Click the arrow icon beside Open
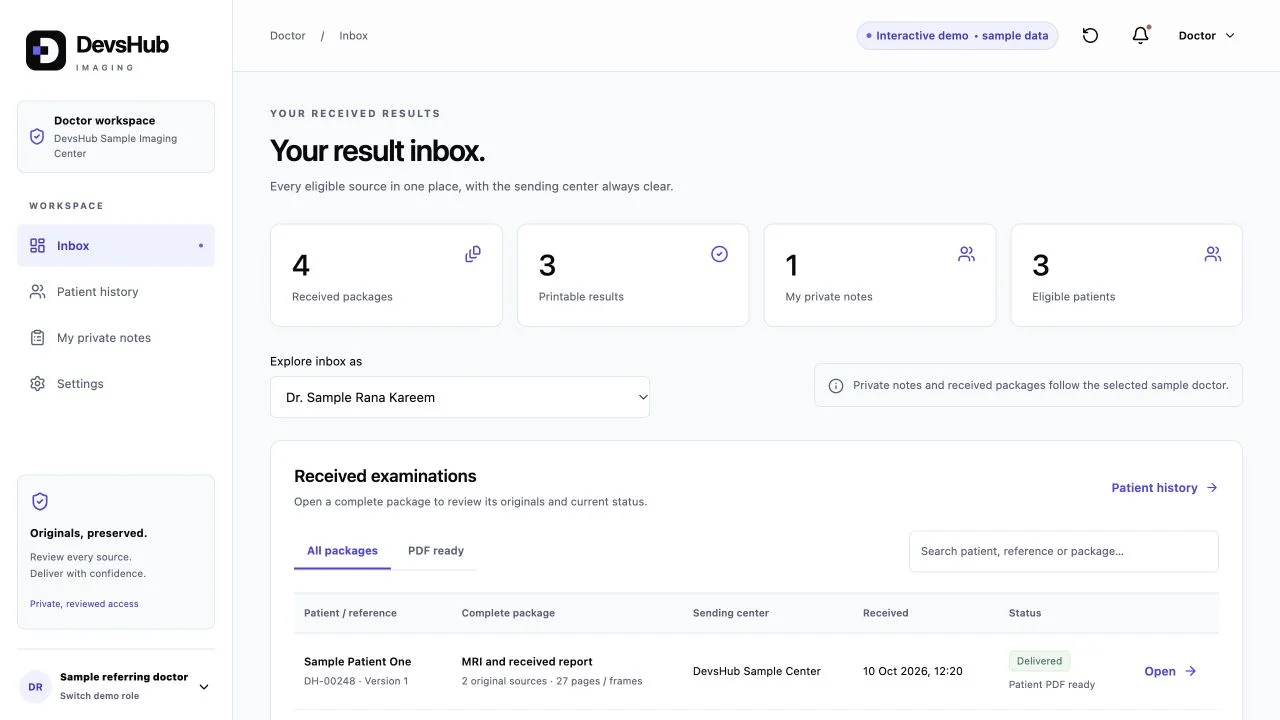The height and width of the screenshot is (720, 1280). click(x=1190, y=671)
